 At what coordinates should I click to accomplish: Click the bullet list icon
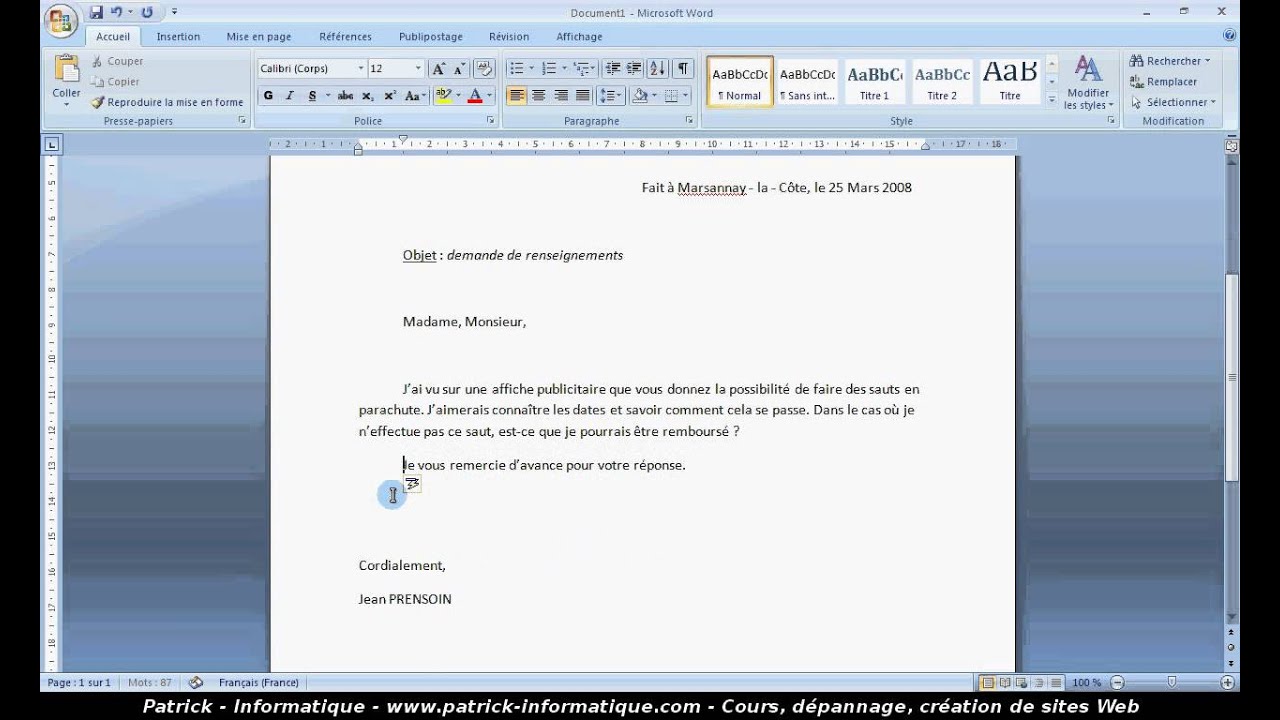516,68
